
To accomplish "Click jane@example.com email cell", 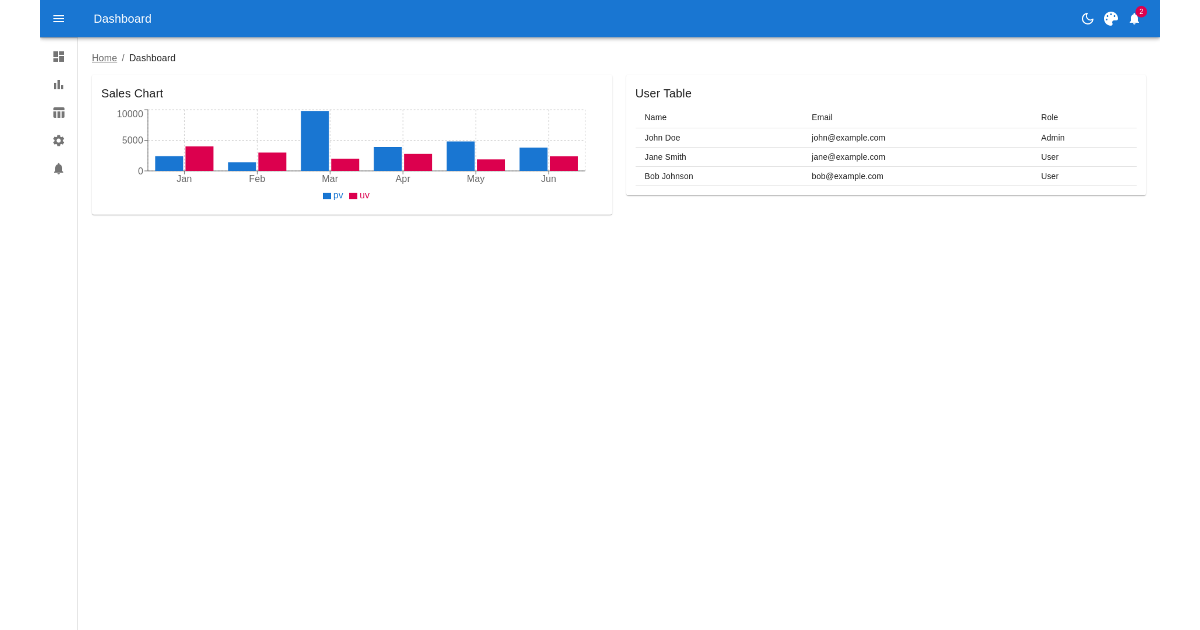I will pyautogui.click(x=848, y=157).
